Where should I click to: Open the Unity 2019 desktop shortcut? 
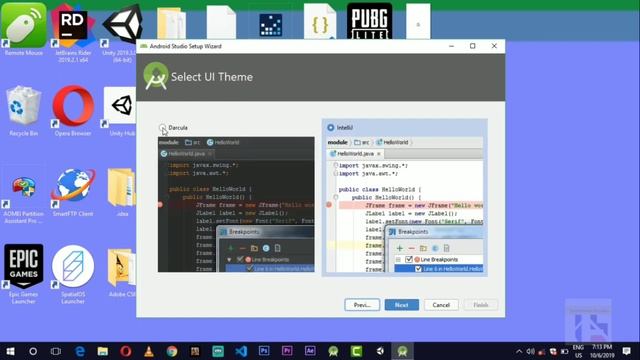[122, 33]
